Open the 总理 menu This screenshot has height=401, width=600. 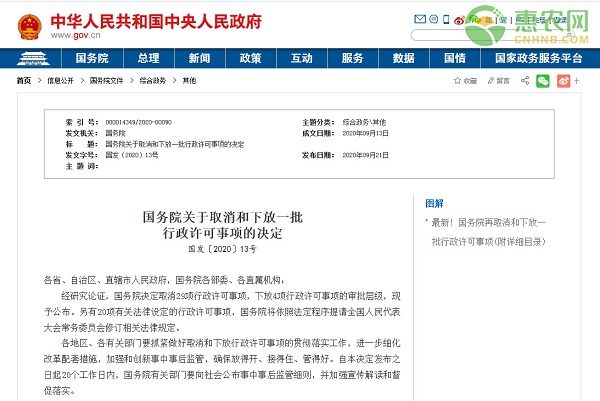(x=148, y=58)
